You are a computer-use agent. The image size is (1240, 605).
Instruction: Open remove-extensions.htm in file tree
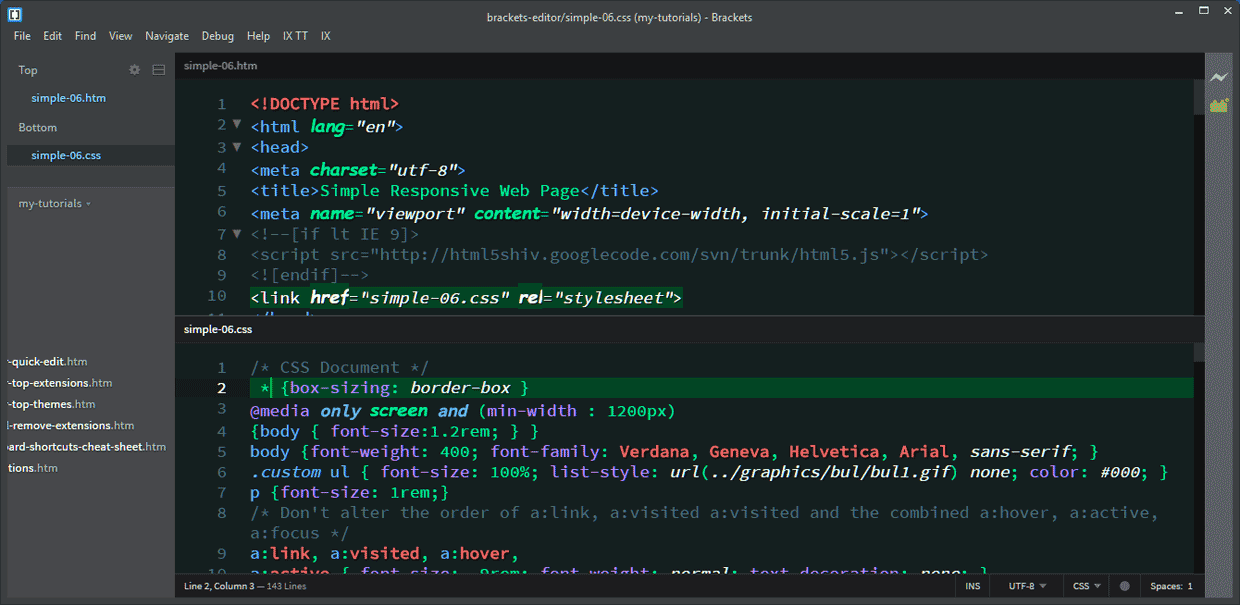pos(70,426)
